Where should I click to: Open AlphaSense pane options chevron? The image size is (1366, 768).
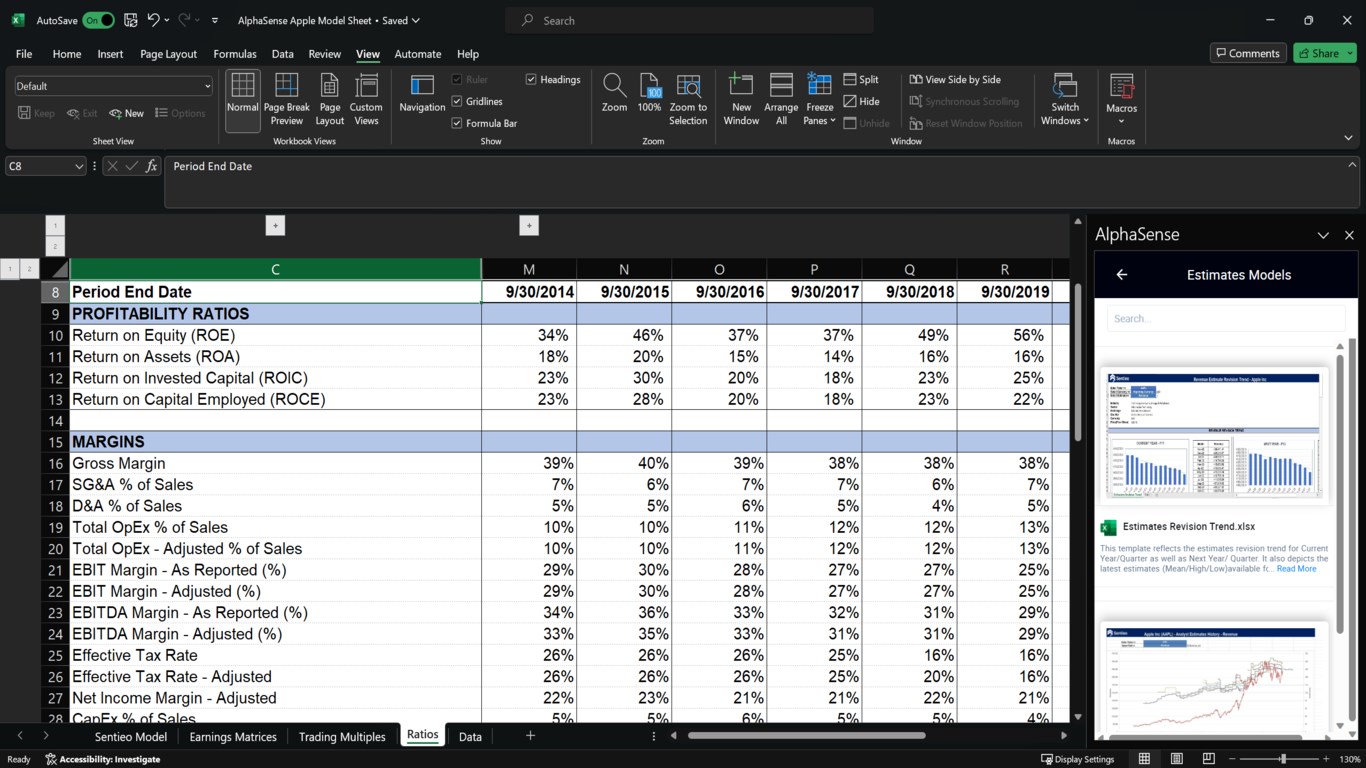(1323, 235)
